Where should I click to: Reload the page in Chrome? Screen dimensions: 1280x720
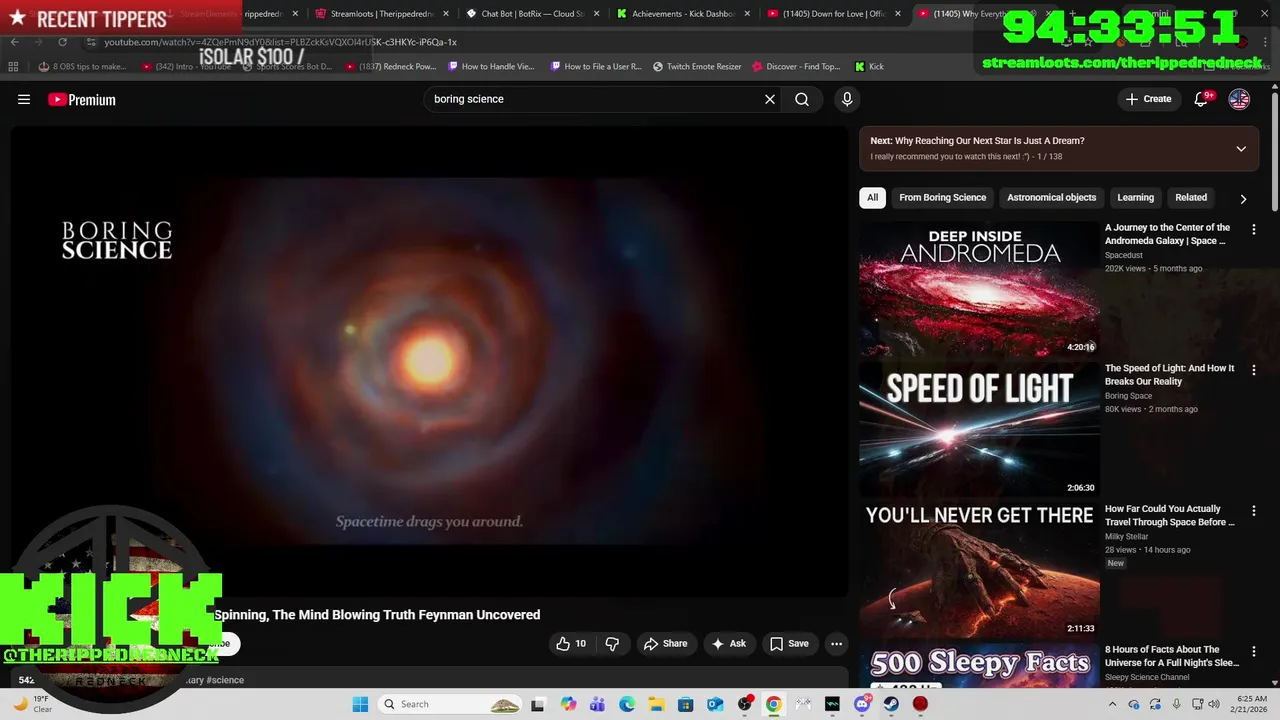pos(62,42)
